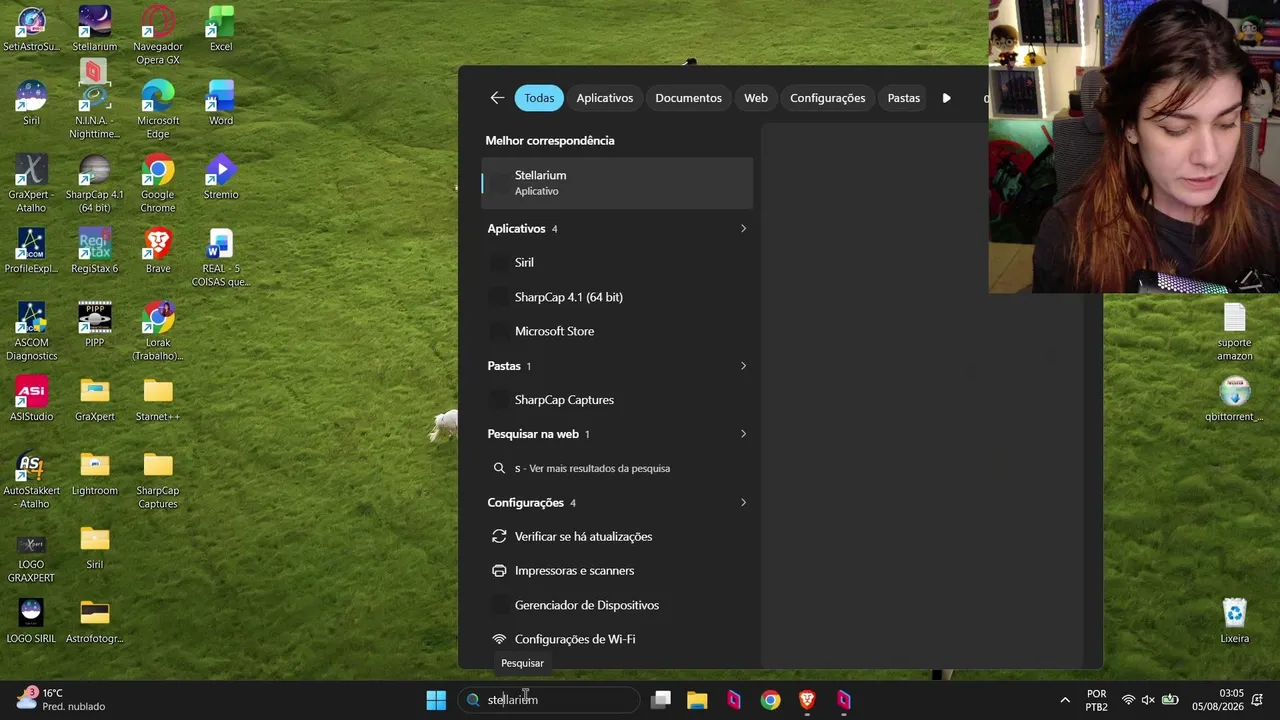Select the Stremio desktop icon
1280x720 pixels.
coord(221,177)
